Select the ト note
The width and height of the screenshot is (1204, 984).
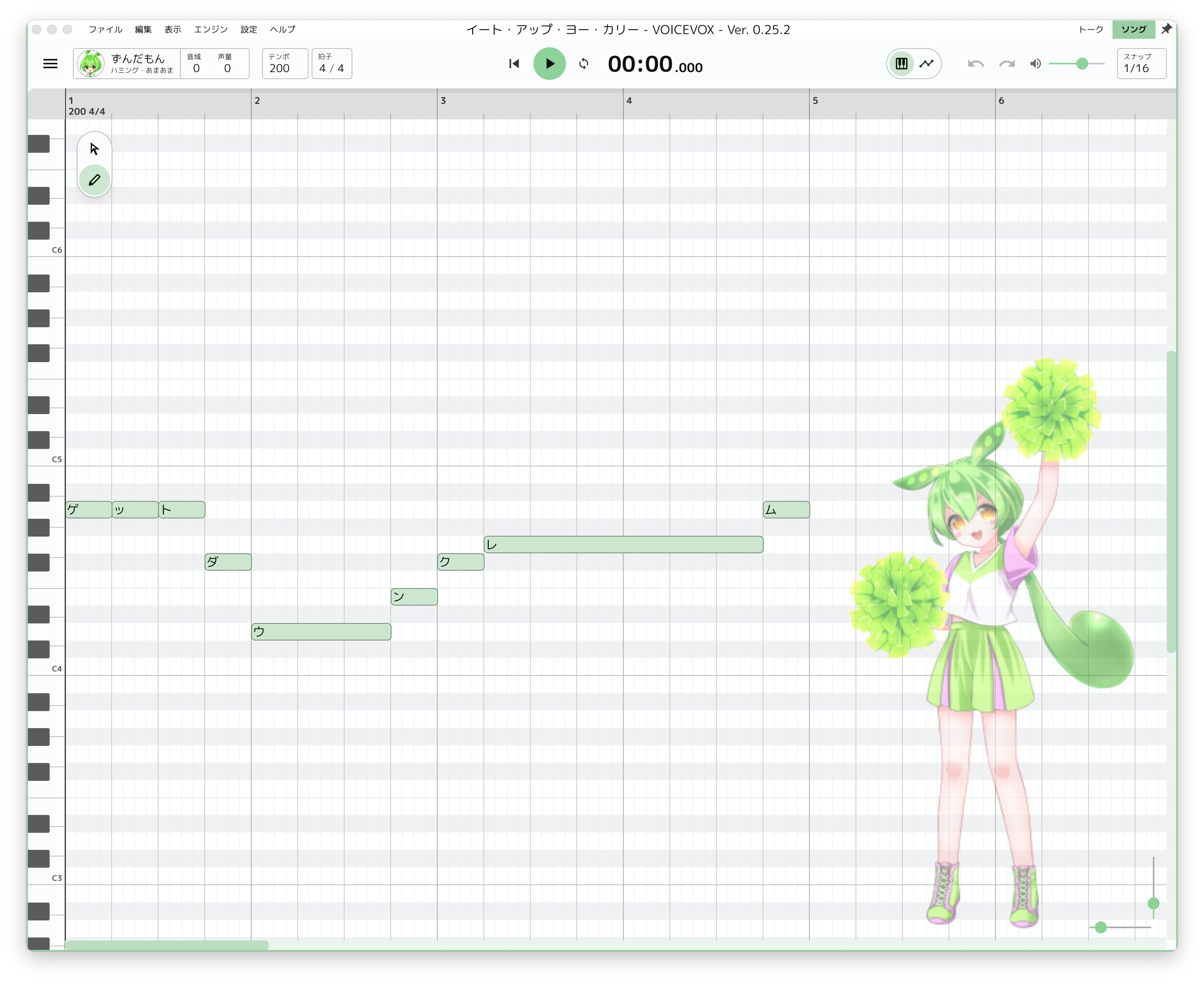tap(182, 509)
